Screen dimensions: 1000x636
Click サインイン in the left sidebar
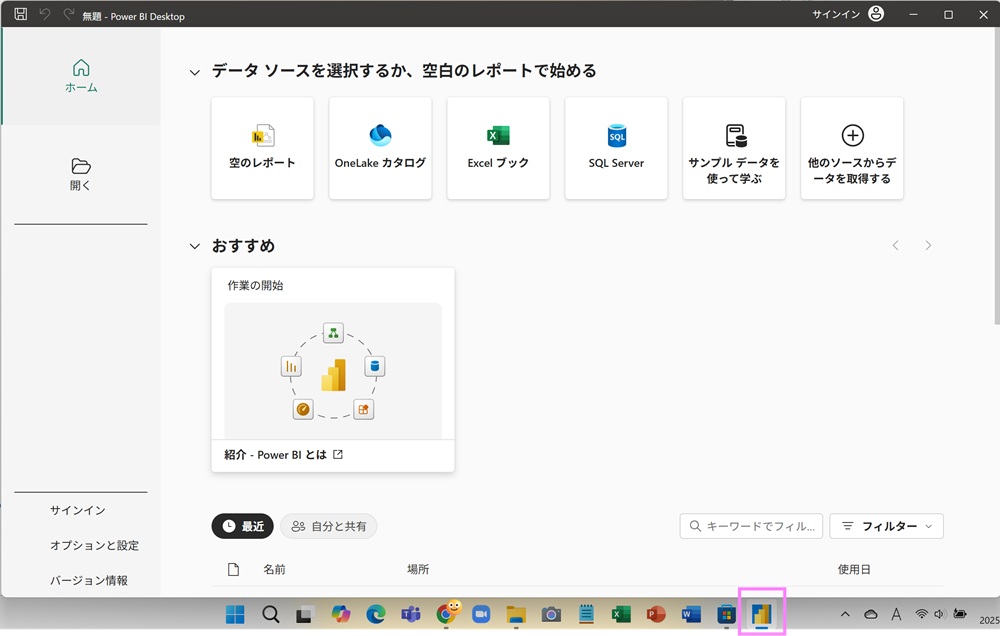pyautogui.click(x=78, y=510)
